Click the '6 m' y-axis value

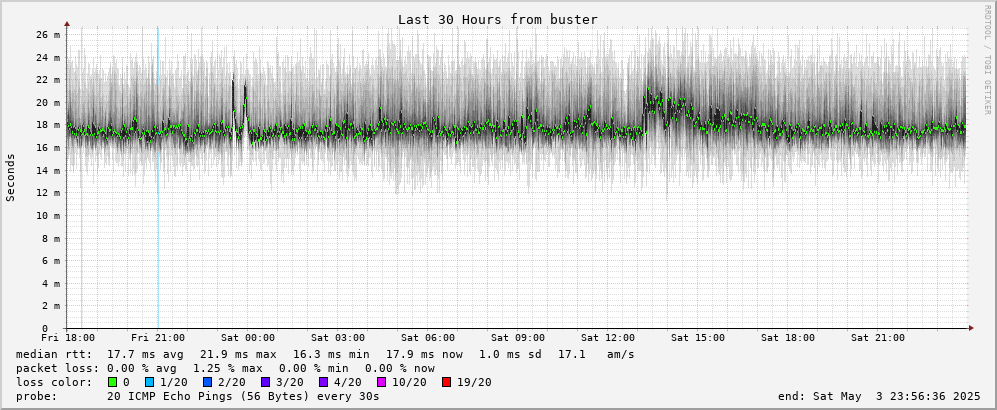click(51, 261)
